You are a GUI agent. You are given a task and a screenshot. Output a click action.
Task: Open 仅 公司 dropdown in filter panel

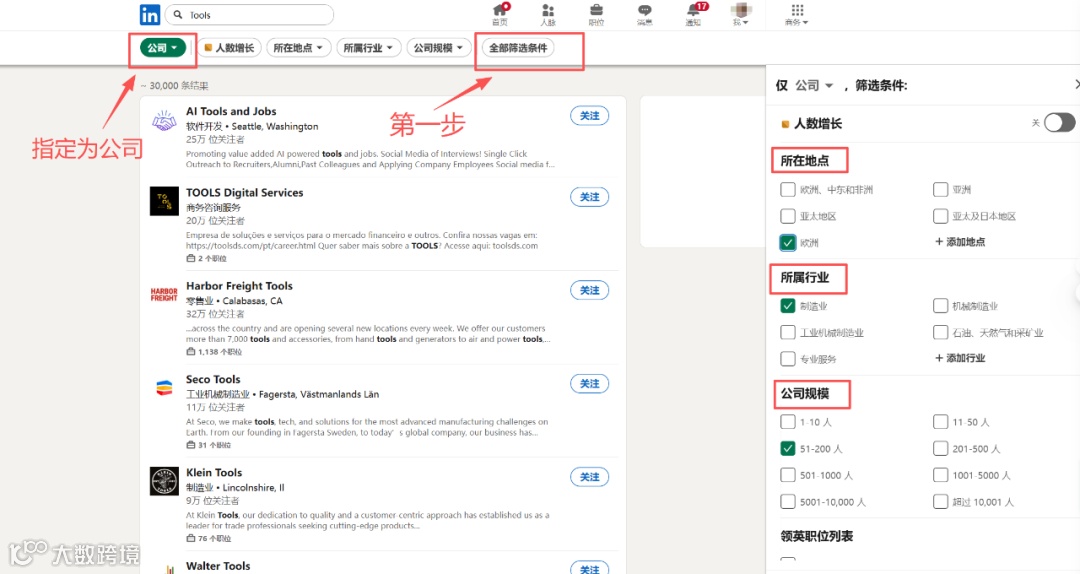[x=814, y=85]
